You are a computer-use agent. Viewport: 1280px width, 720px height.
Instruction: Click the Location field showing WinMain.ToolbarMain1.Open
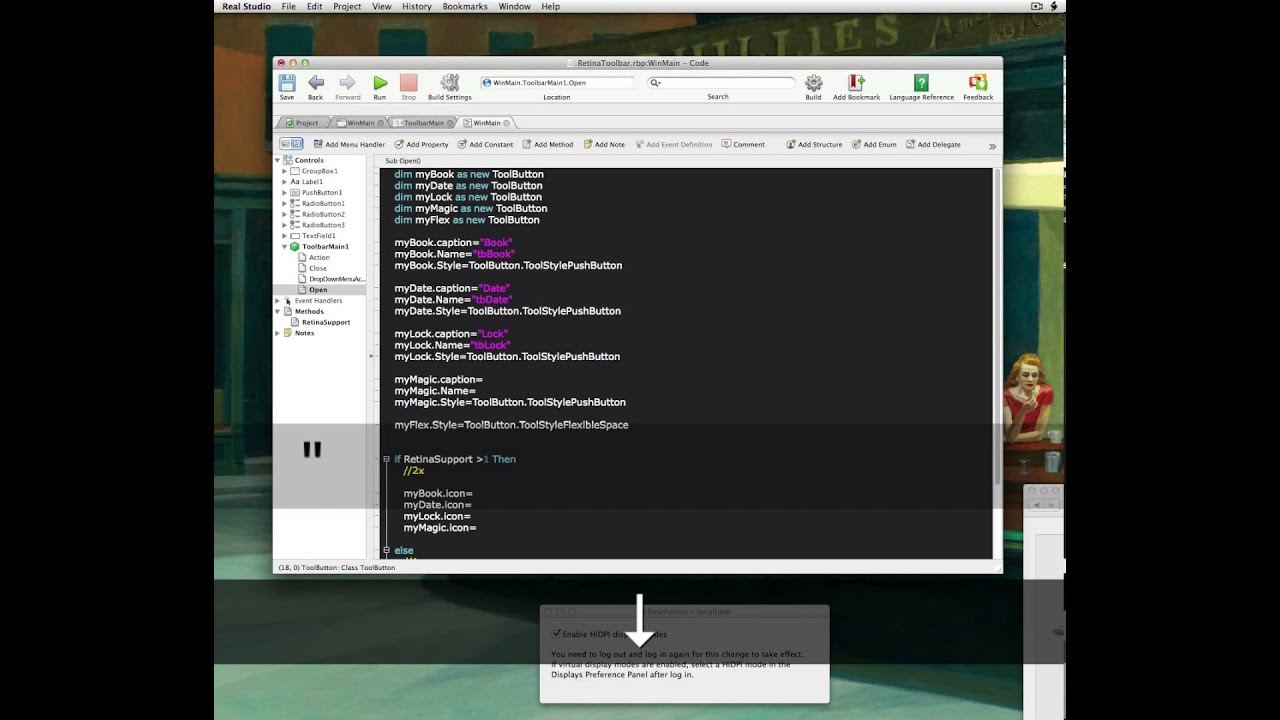coord(557,83)
